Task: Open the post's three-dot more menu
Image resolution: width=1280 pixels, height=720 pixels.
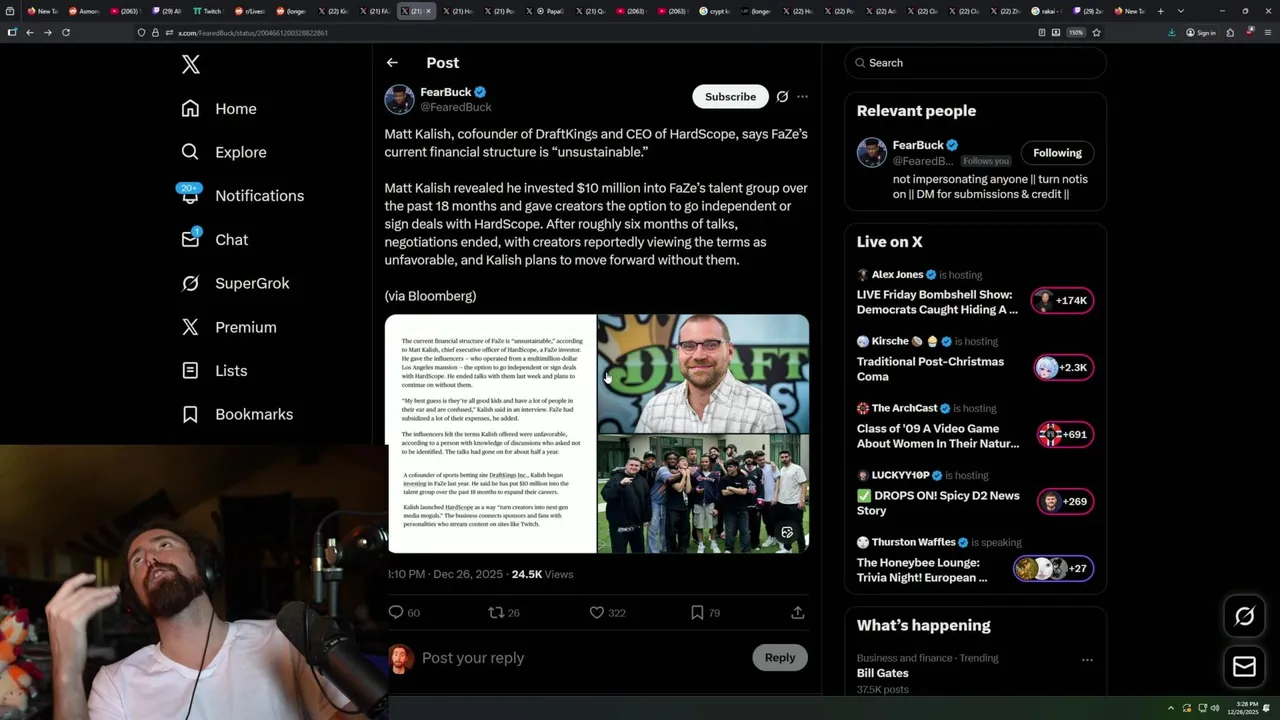Action: pyautogui.click(x=802, y=97)
